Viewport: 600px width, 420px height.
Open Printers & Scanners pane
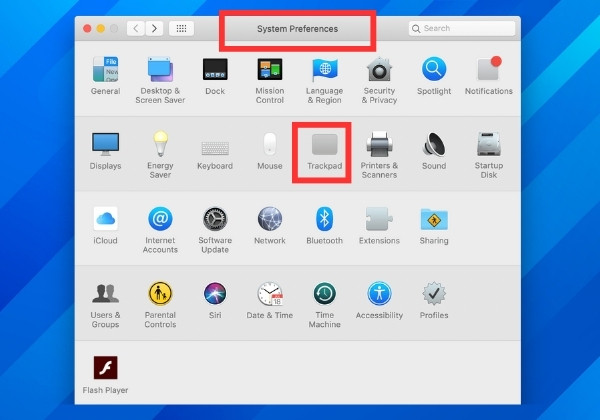pos(379,155)
